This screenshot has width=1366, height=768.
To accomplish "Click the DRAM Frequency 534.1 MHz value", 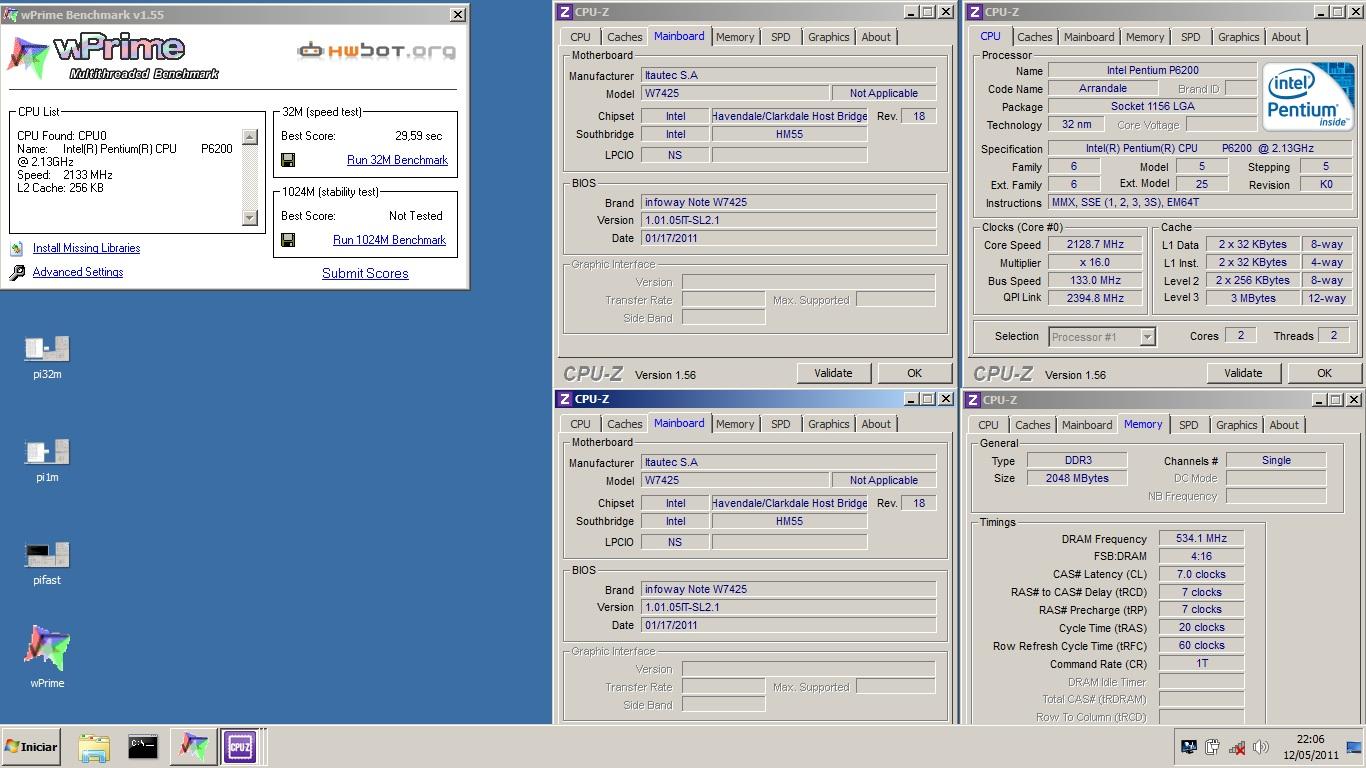I will (x=1201, y=538).
